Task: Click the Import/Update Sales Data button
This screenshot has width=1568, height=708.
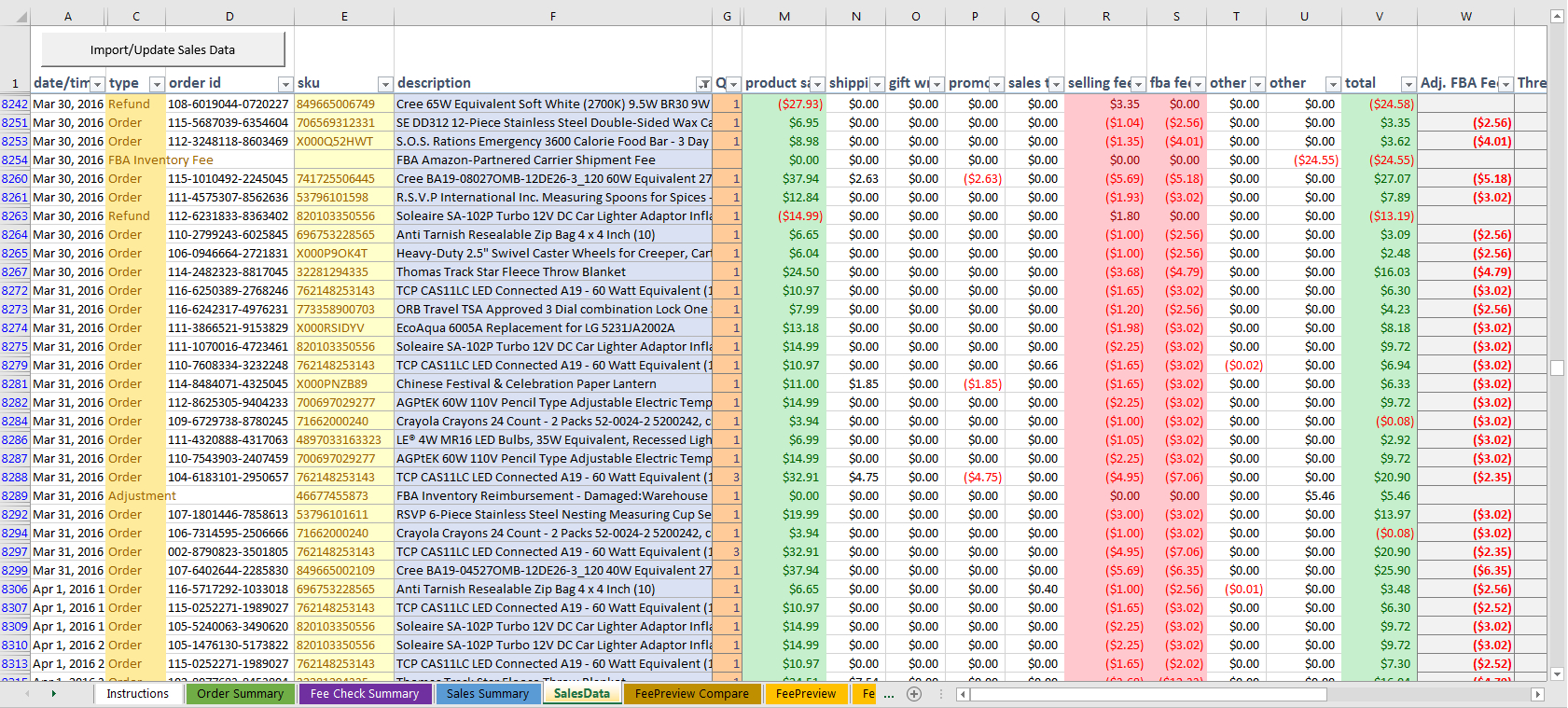Action: point(162,50)
